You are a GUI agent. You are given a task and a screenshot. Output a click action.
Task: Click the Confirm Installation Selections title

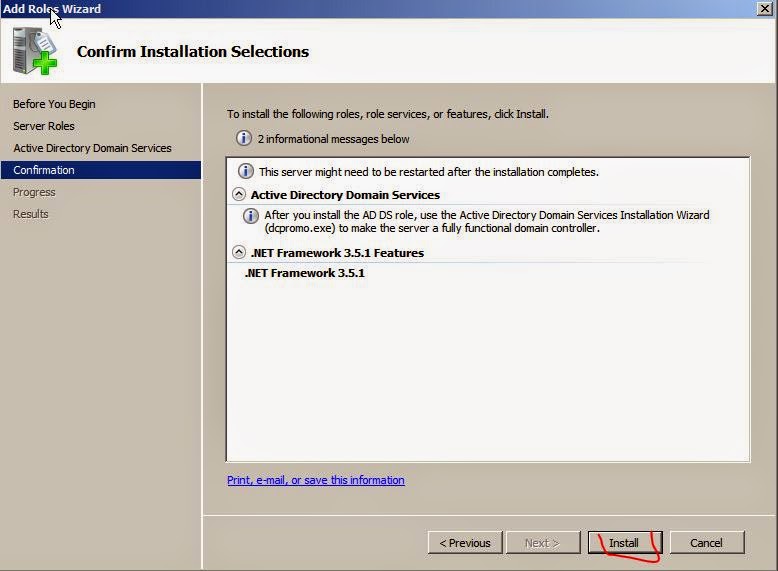click(193, 52)
